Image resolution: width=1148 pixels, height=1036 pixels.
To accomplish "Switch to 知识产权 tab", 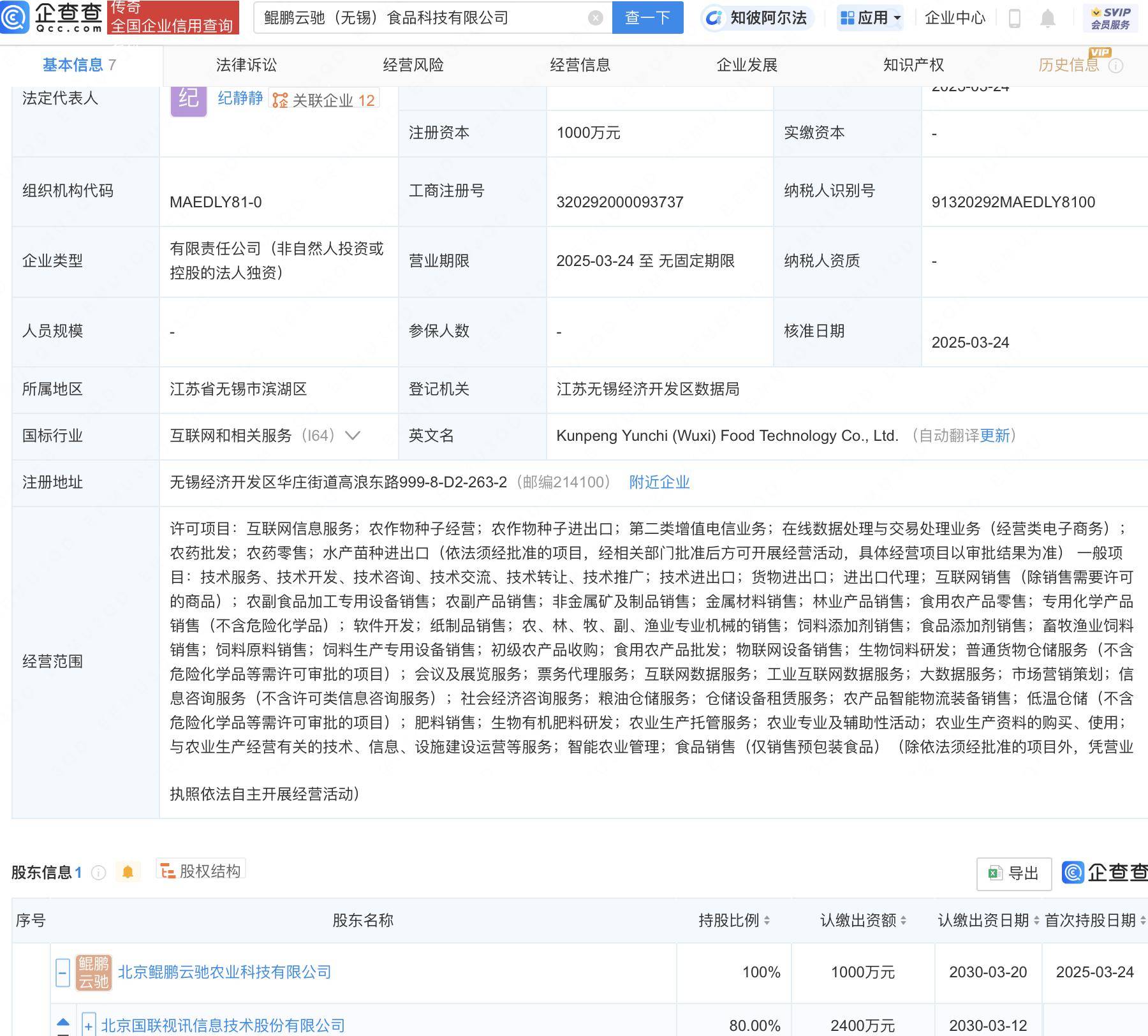I will pyautogui.click(x=913, y=65).
